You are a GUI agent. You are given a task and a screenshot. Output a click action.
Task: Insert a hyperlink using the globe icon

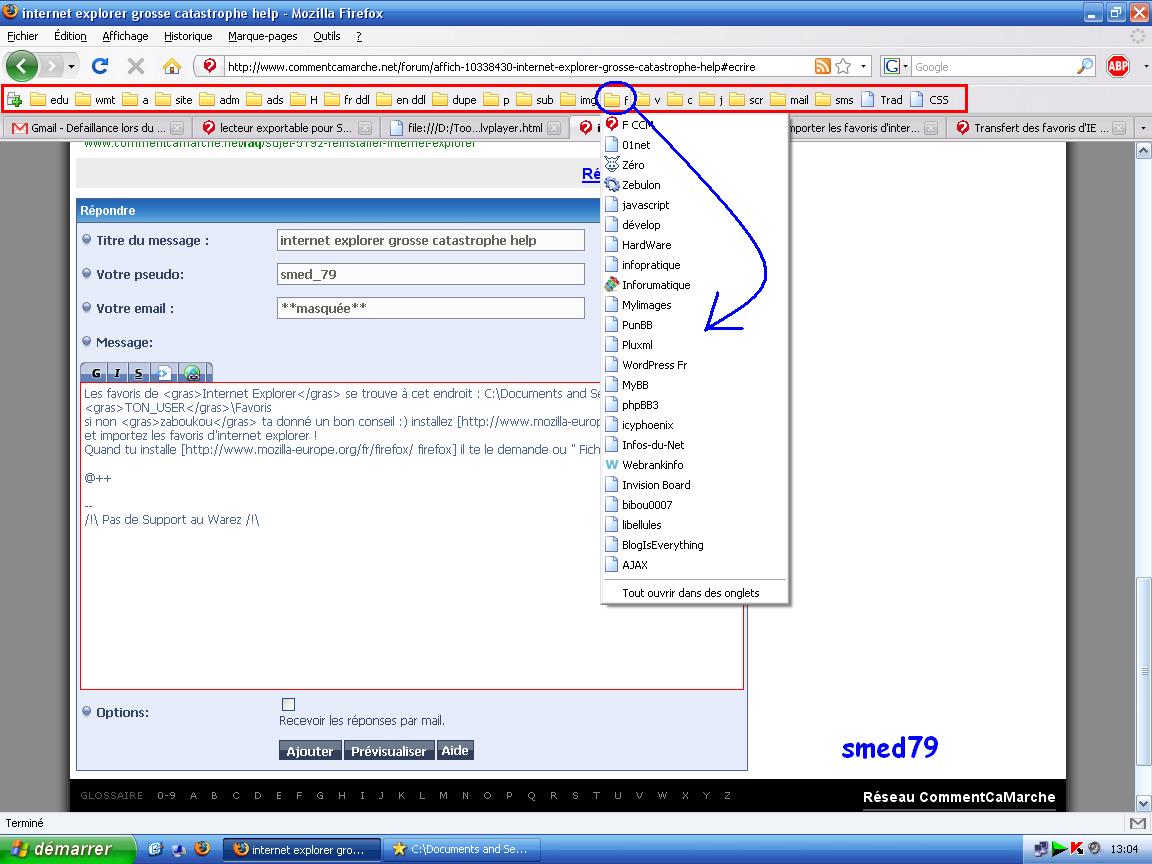coord(192,374)
